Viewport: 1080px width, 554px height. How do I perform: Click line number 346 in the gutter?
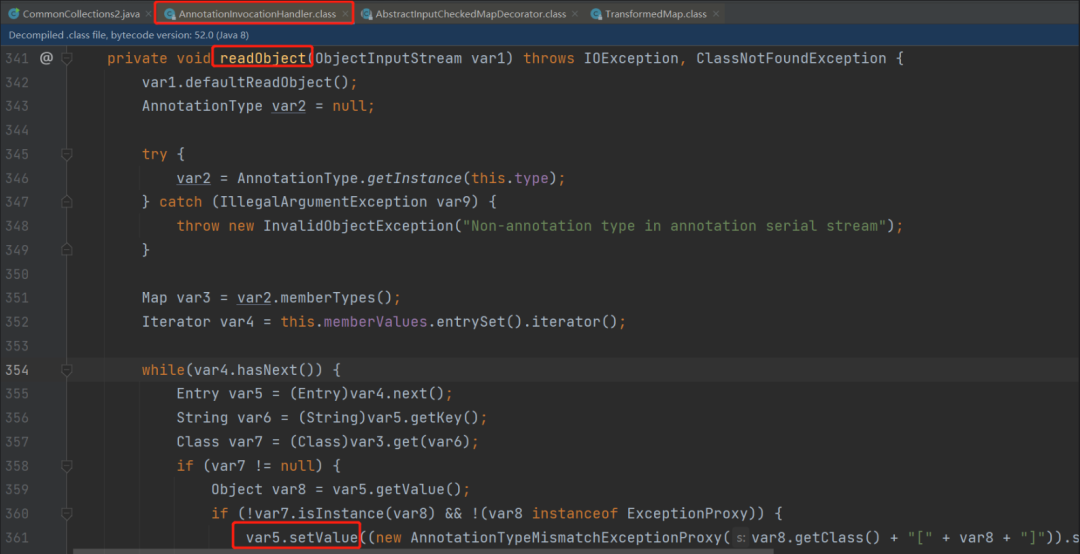click(x=17, y=178)
